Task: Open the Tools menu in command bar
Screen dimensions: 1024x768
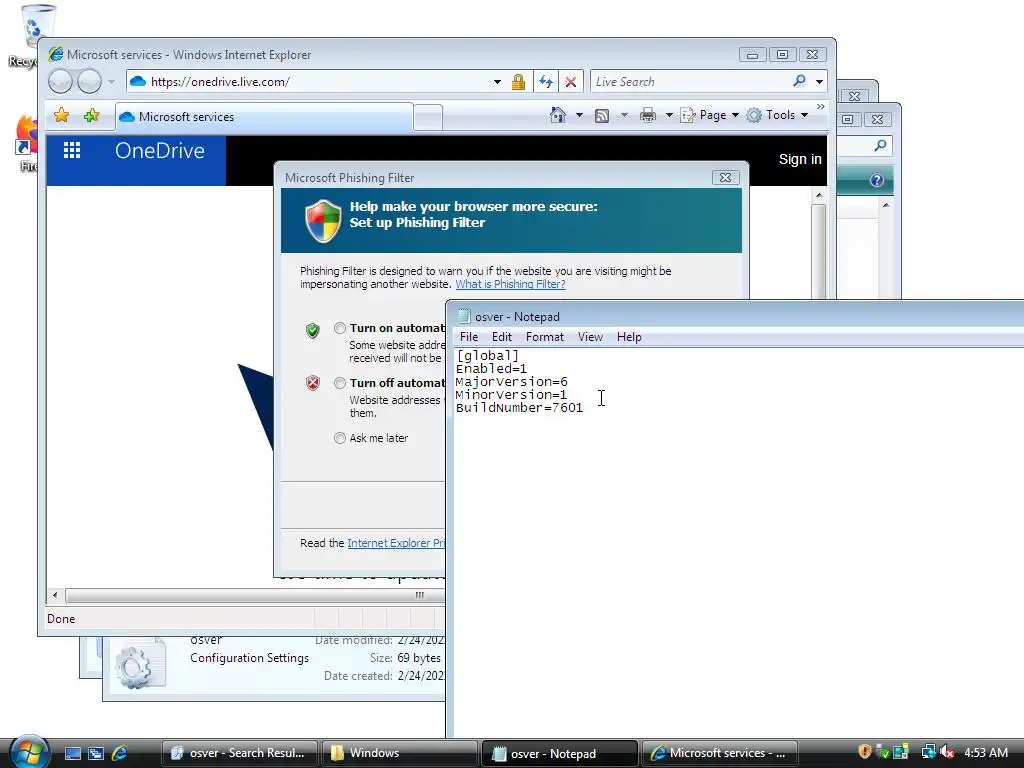Action: pos(778,115)
